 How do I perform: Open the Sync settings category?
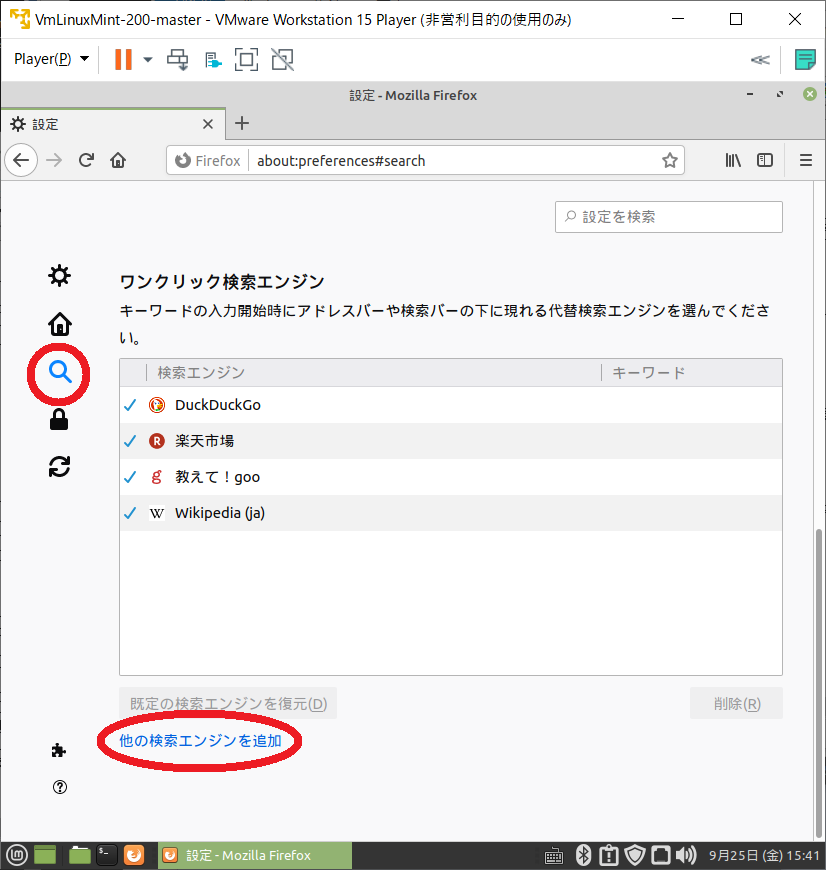tap(59, 467)
